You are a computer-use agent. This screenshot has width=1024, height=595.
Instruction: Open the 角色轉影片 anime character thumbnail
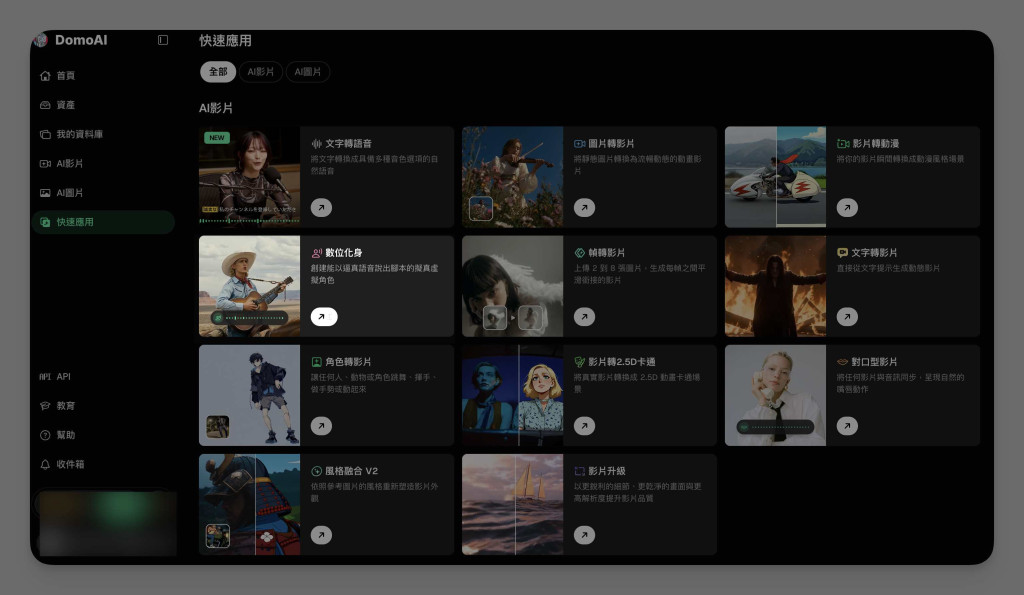point(249,395)
